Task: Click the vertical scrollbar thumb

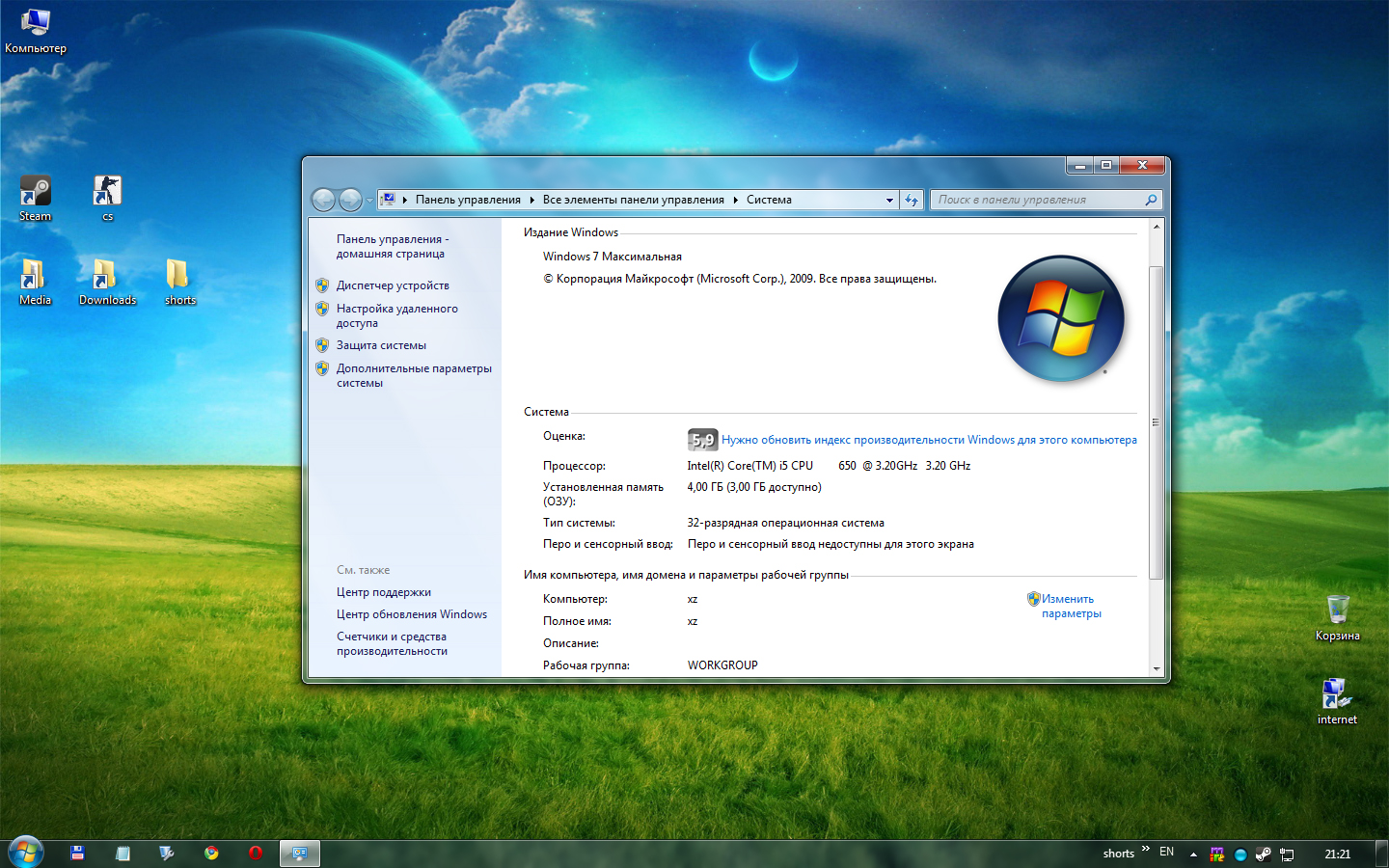Action: (x=1156, y=422)
